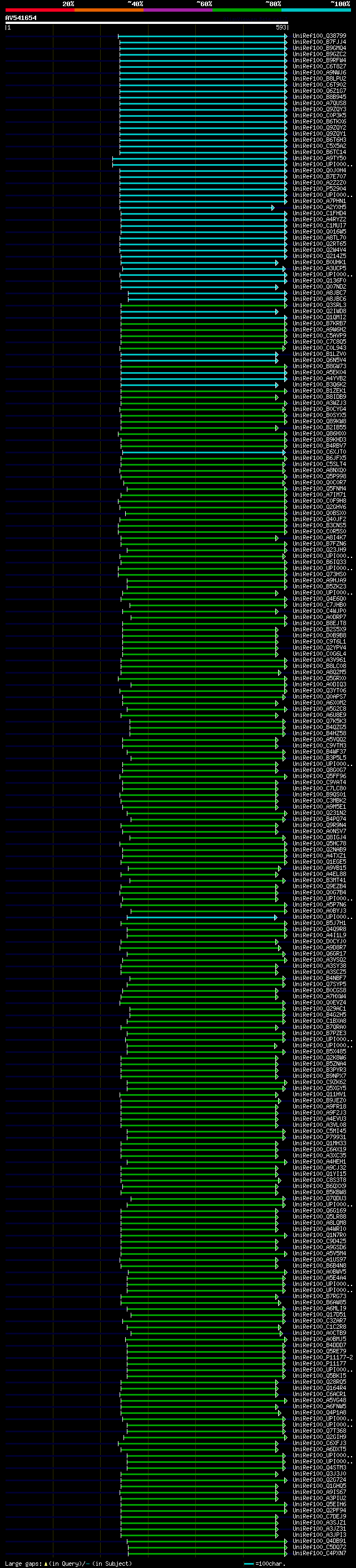The image size is (356, 1568).
Task: Select hit label UniRef100_C5X5A2
Action: tap(319, 146)
